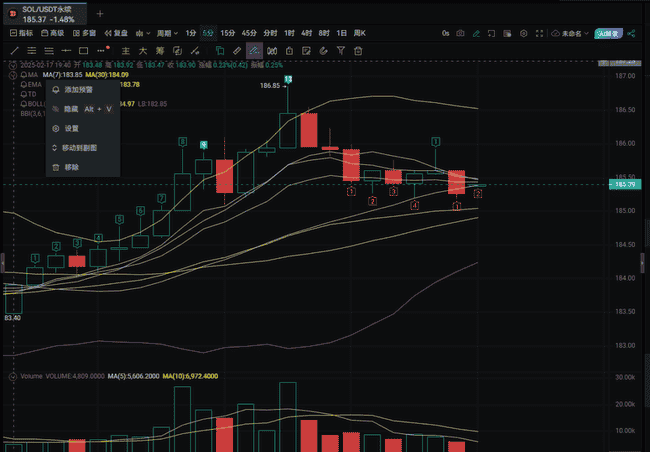The width and height of the screenshot is (650, 452).
Task: Choose 移除 from context menu
Action: pyautogui.click(x=71, y=167)
